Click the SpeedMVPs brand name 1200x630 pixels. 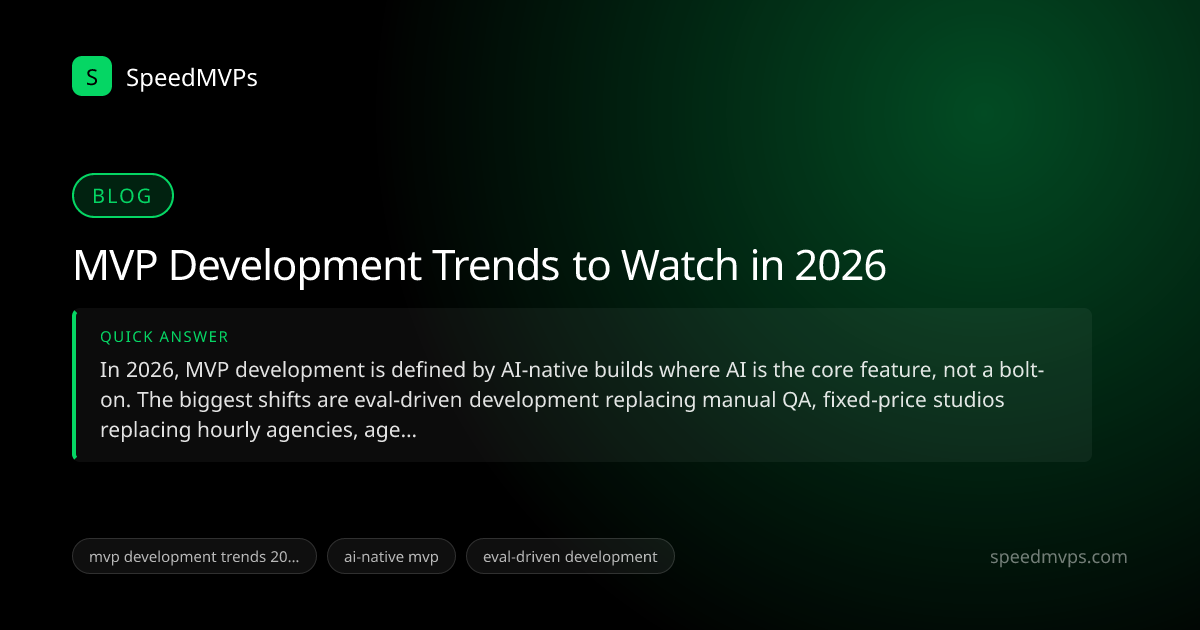pyautogui.click(x=192, y=77)
